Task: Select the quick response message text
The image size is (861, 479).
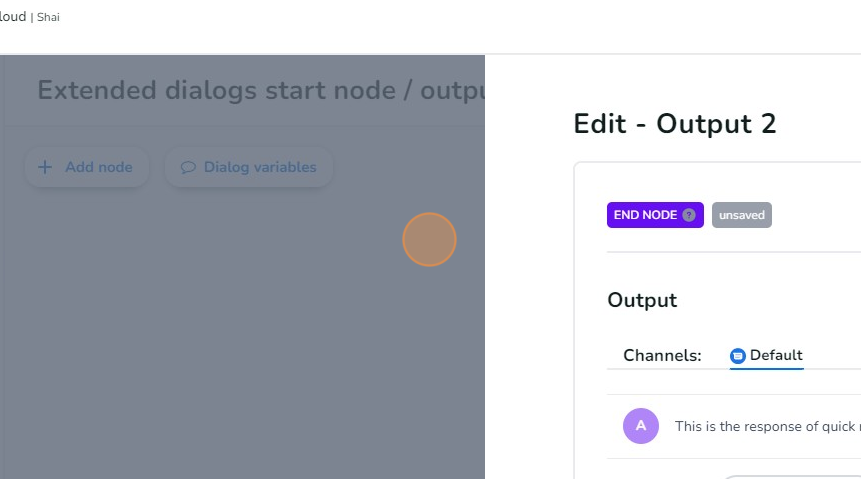Action: pyautogui.click(x=766, y=426)
